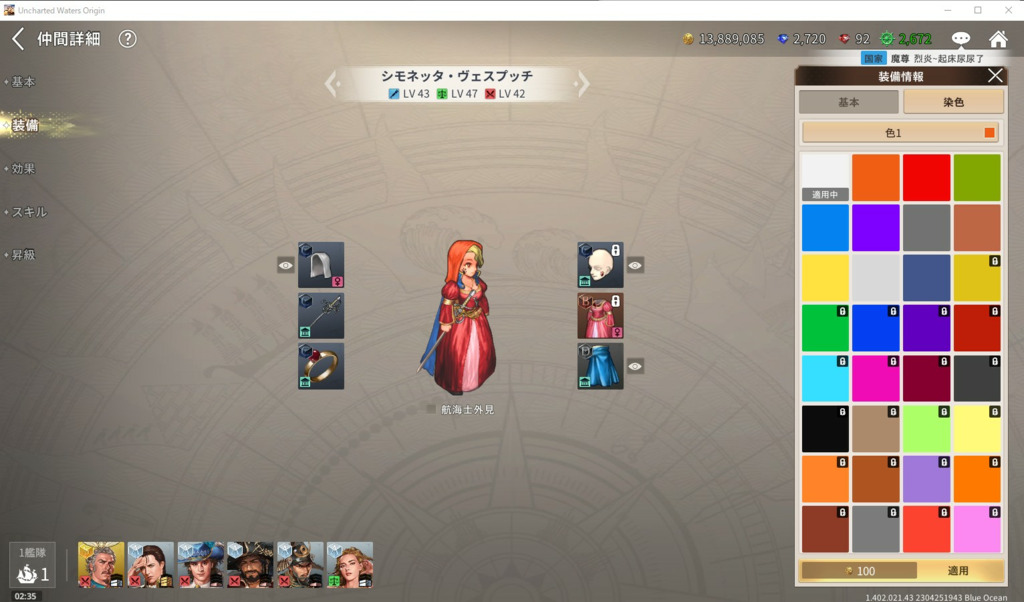The image size is (1024, 602).
Task: Pick the sky blue swatch in second row
Action: [825, 227]
